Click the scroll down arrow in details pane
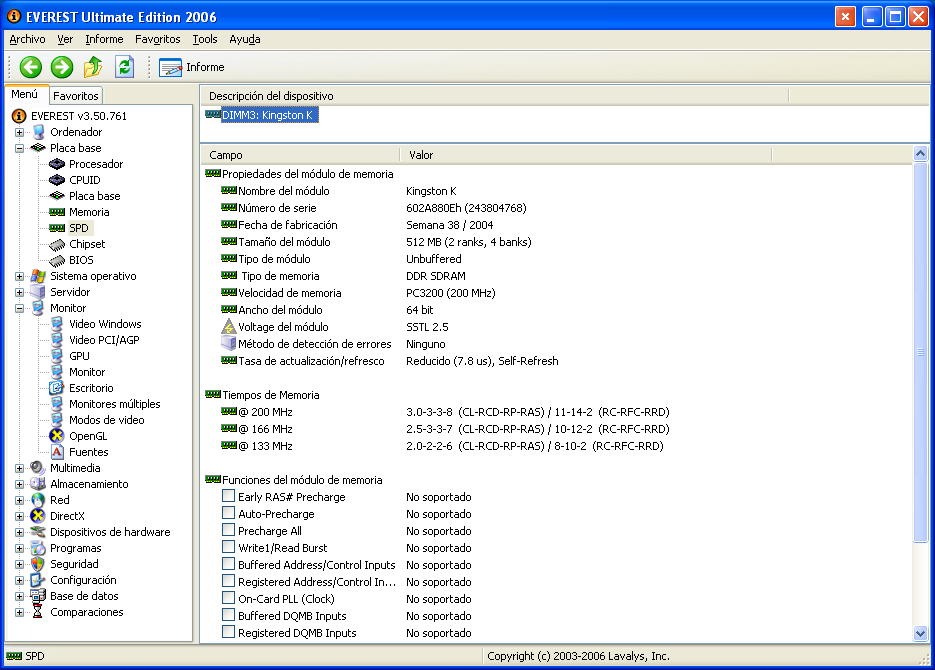This screenshot has height=670, width=935. click(920, 634)
